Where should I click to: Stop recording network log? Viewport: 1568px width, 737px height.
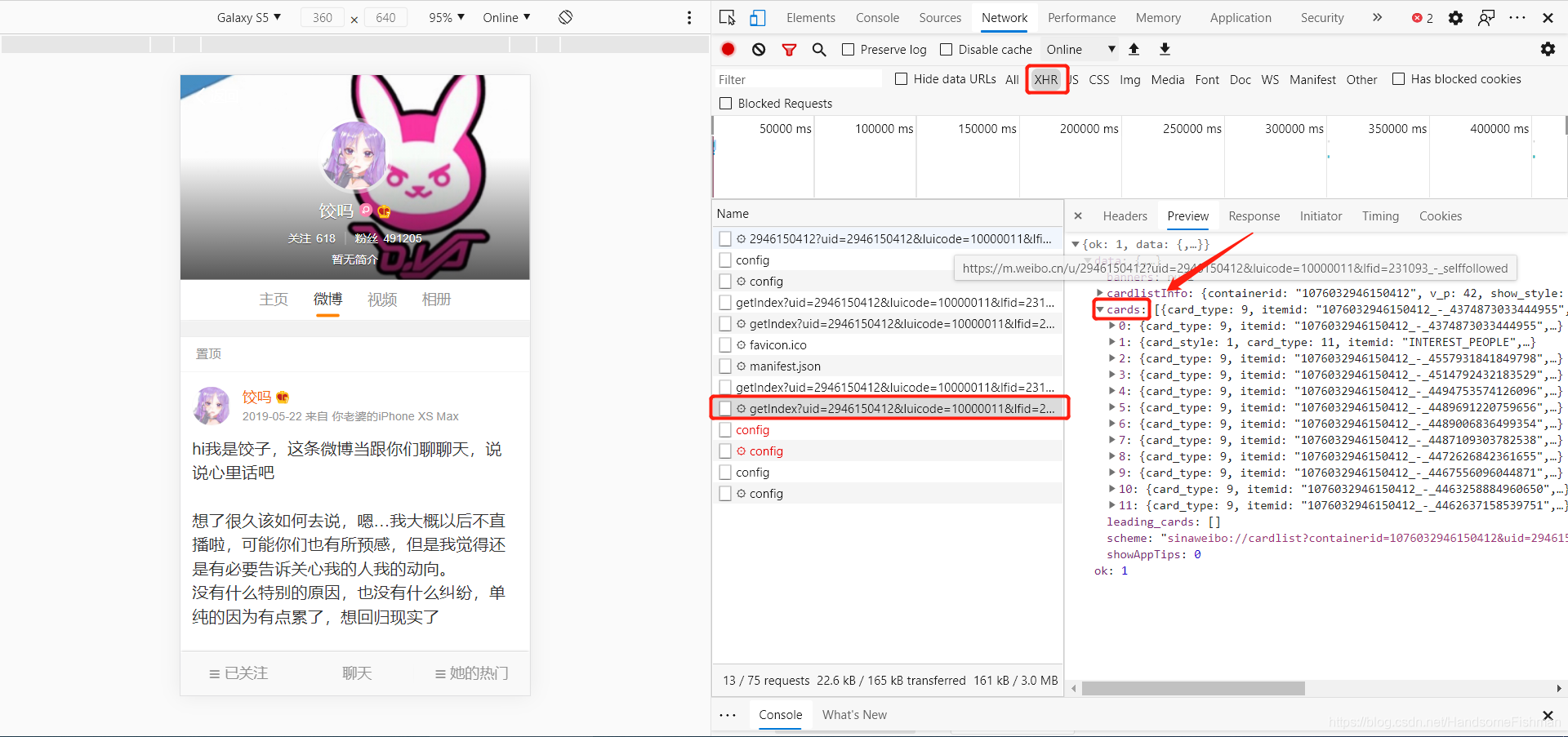click(x=728, y=49)
